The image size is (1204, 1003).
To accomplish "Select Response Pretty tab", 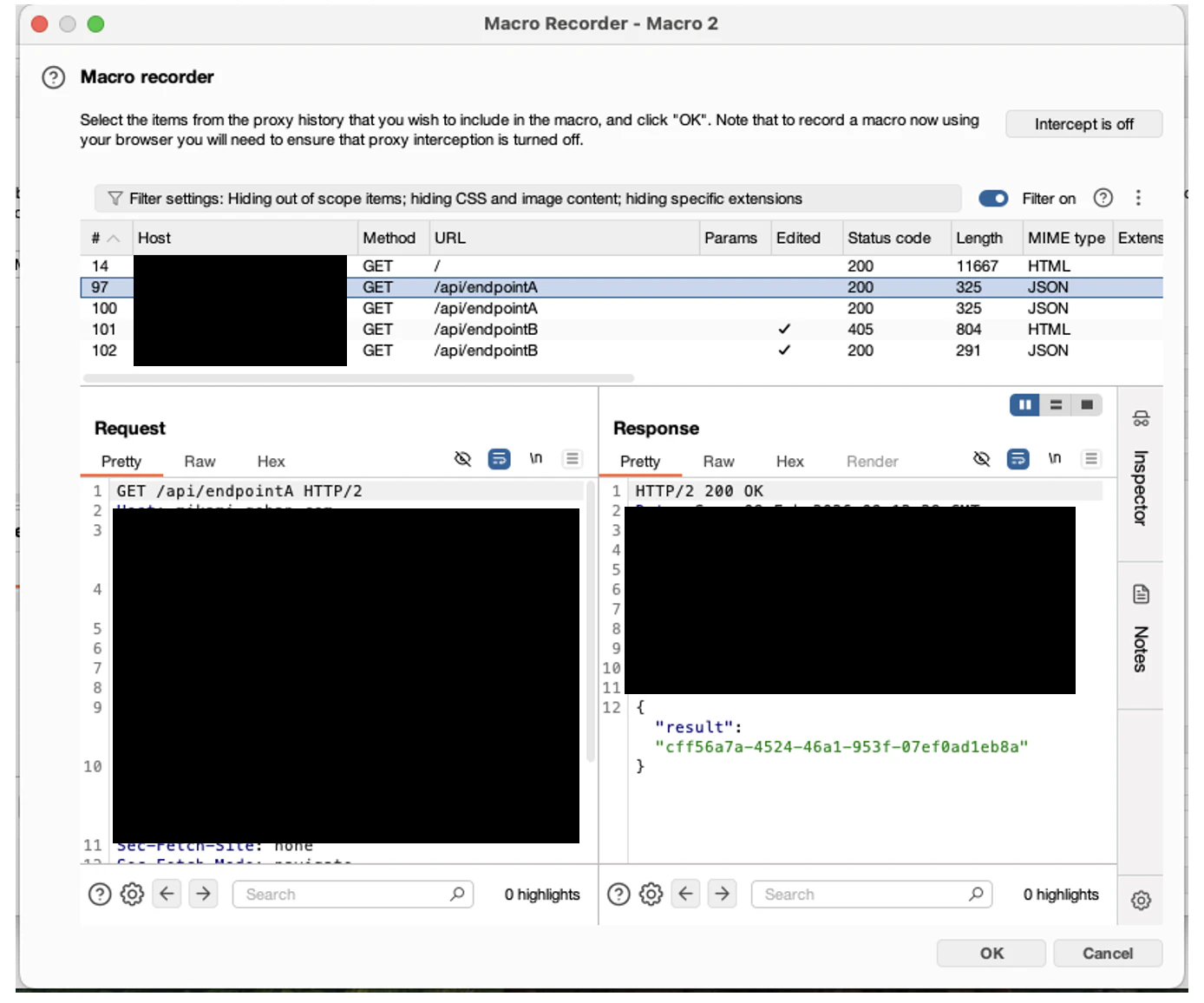I will [640, 462].
